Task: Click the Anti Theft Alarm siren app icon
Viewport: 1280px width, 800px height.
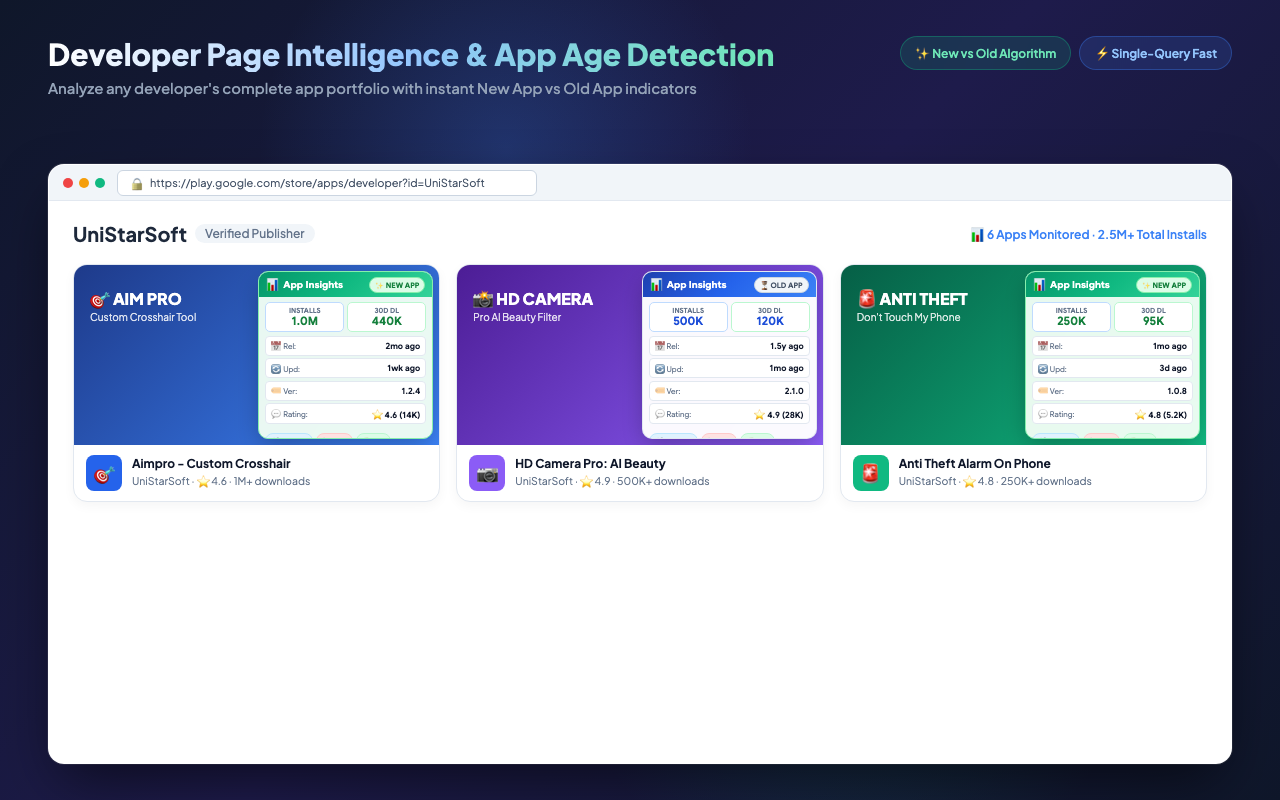Action: coord(871,473)
